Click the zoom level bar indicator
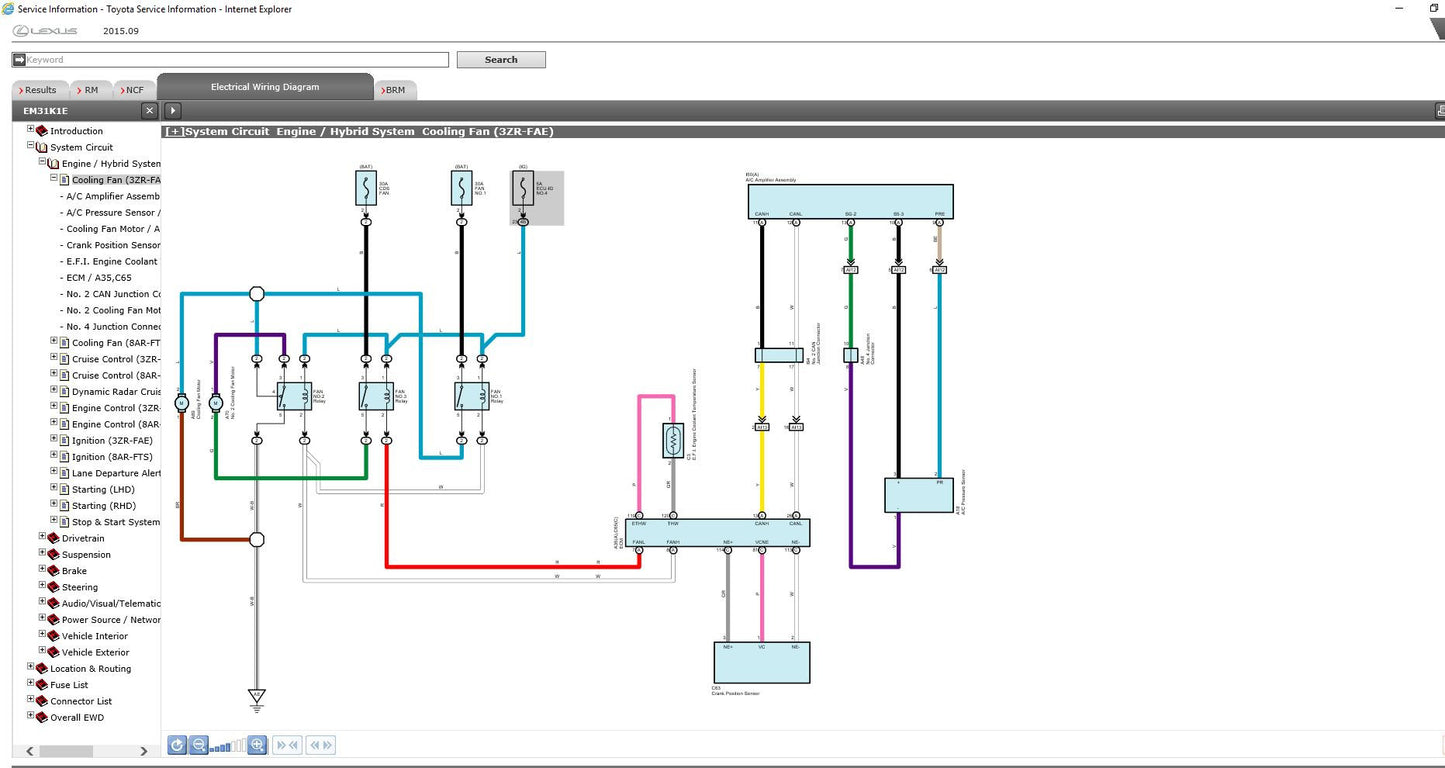Viewport: 1445px width, 768px height. coord(227,746)
